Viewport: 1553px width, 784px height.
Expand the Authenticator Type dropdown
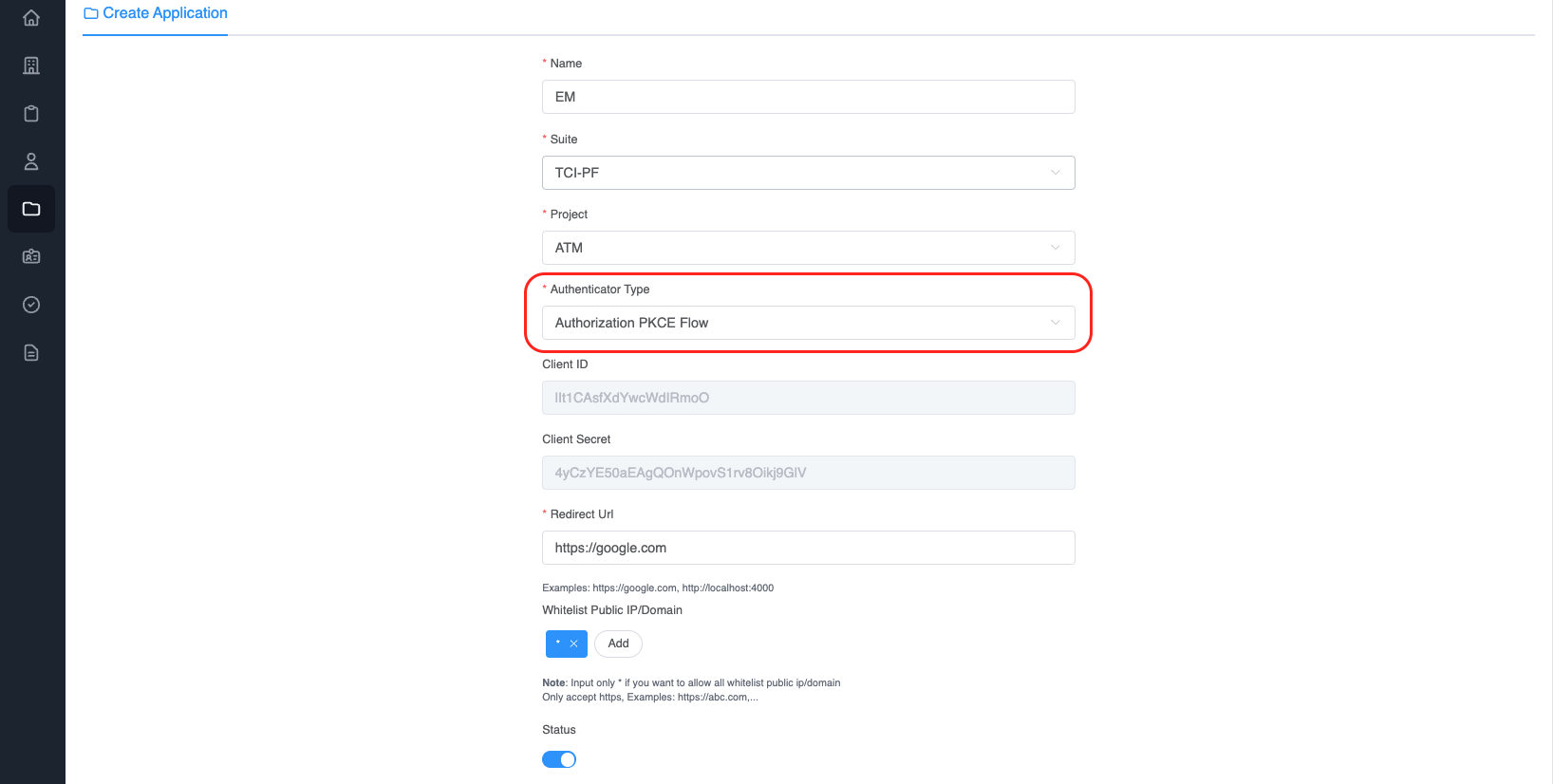[x=808, y=323]
